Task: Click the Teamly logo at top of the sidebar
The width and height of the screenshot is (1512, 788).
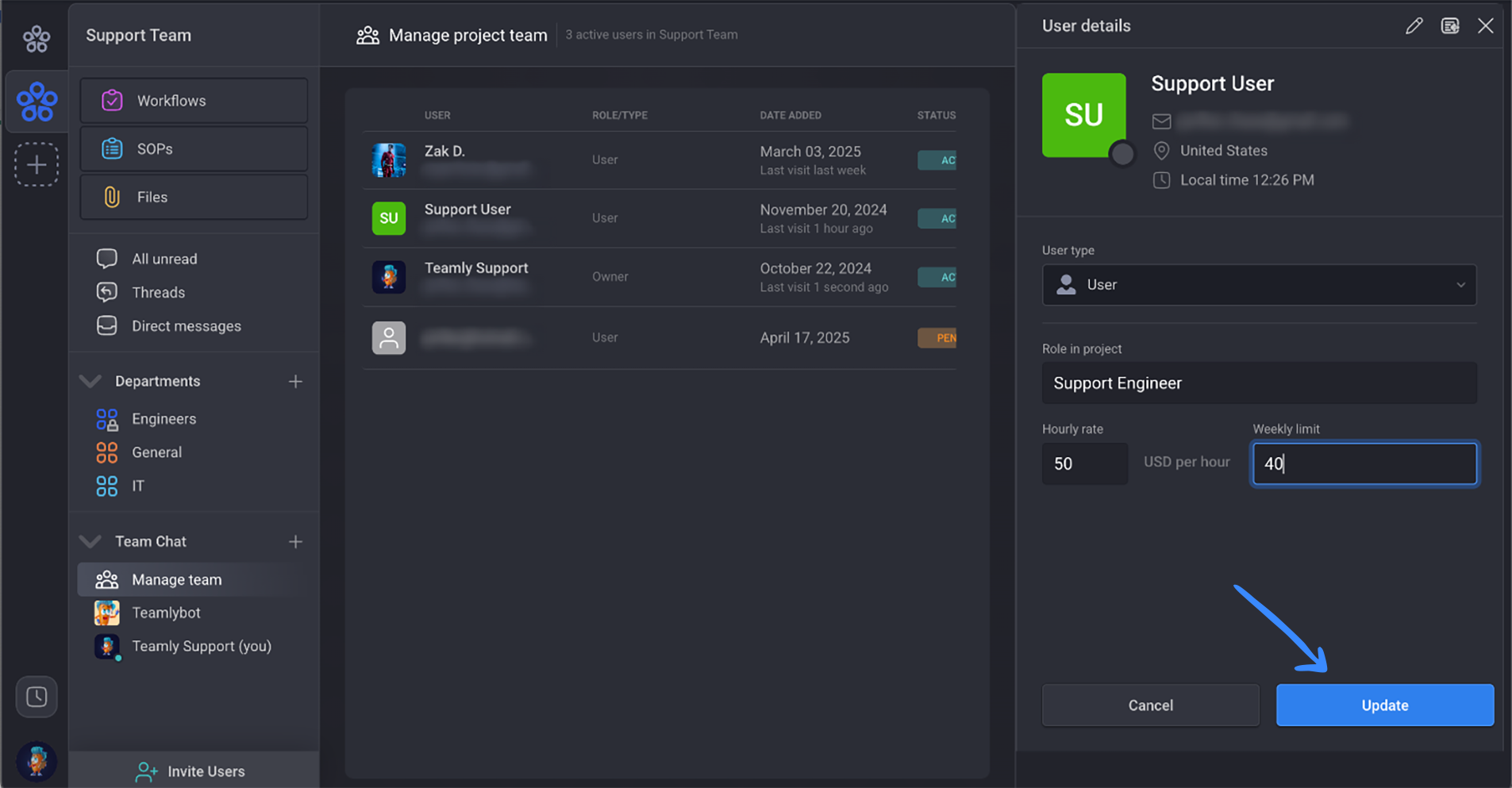Action: 37,37
